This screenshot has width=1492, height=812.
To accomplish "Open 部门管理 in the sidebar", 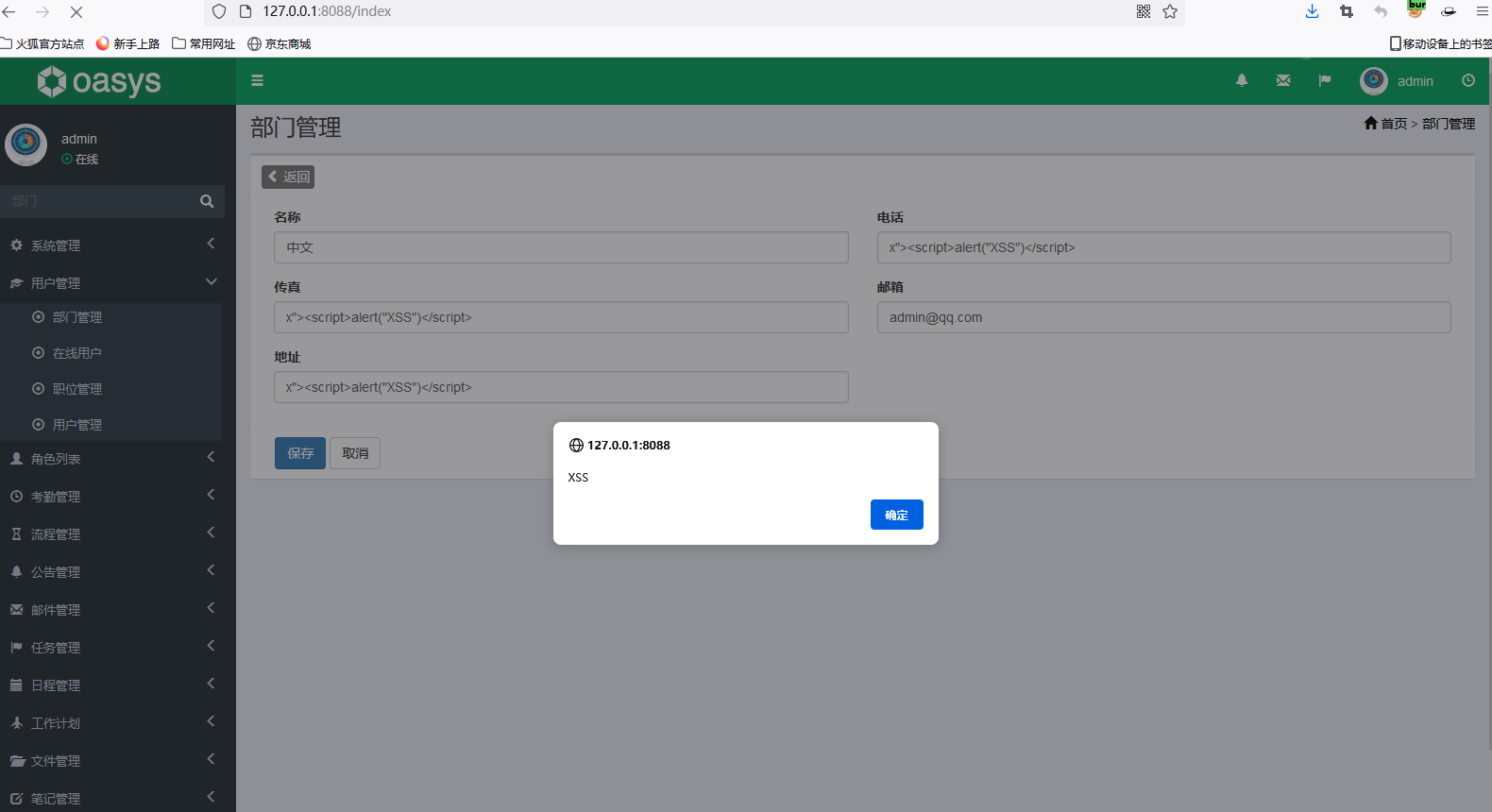I will (77, 317).
